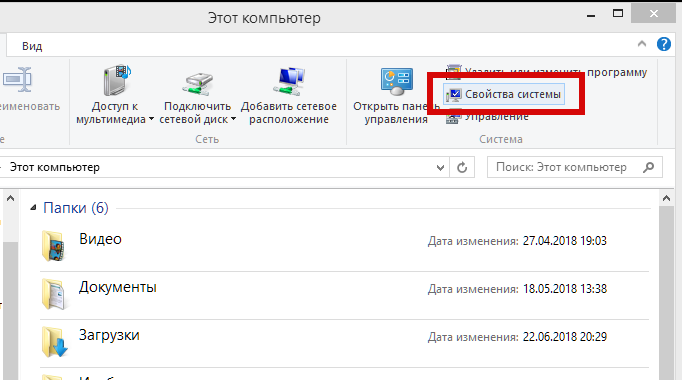Click the search magnifier icon
The image size is (682, 380).
(x=649, y=167)
